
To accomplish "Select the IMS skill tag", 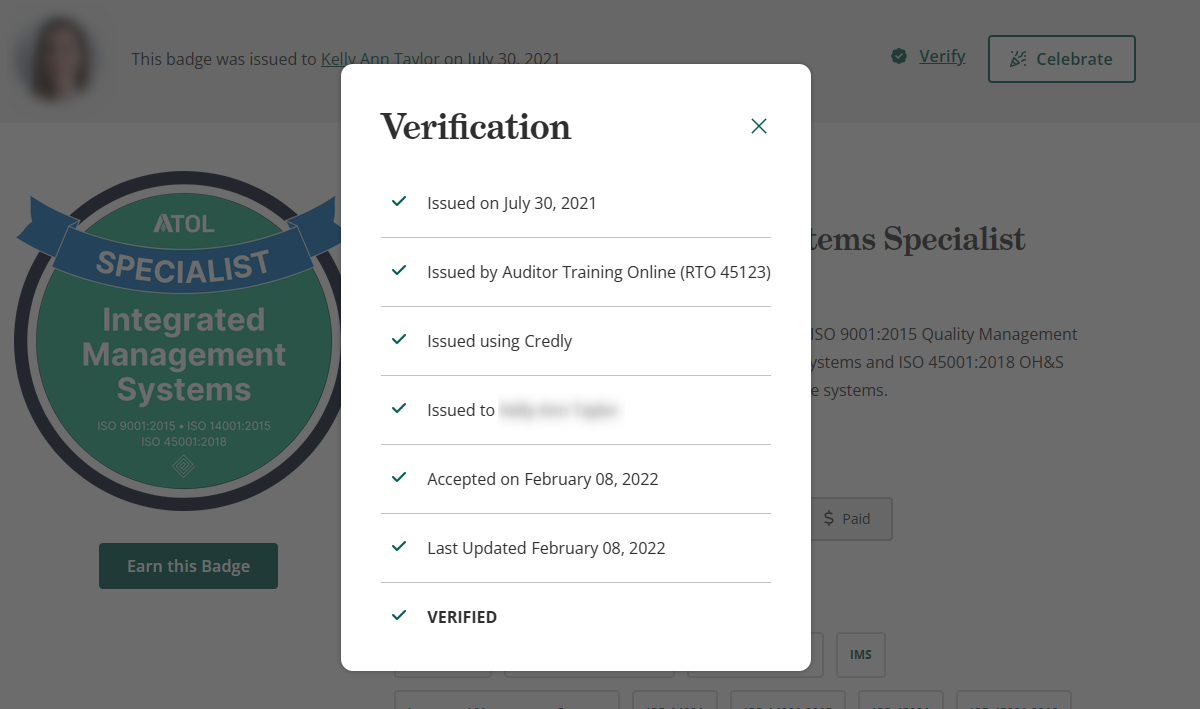I will (860, 654).
